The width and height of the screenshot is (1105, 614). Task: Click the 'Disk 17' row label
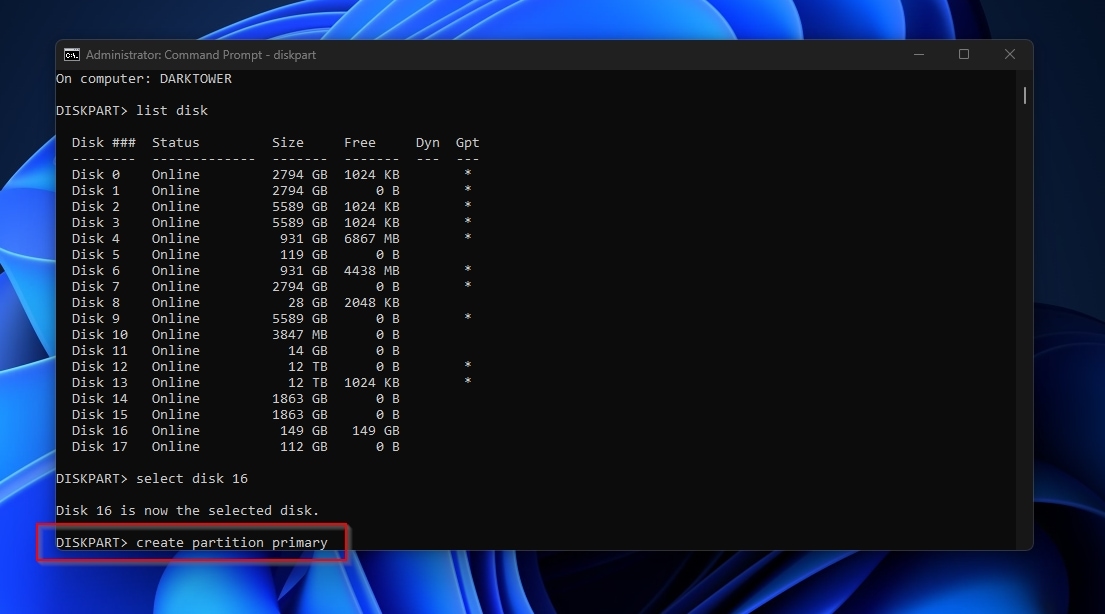pos(100,446)
